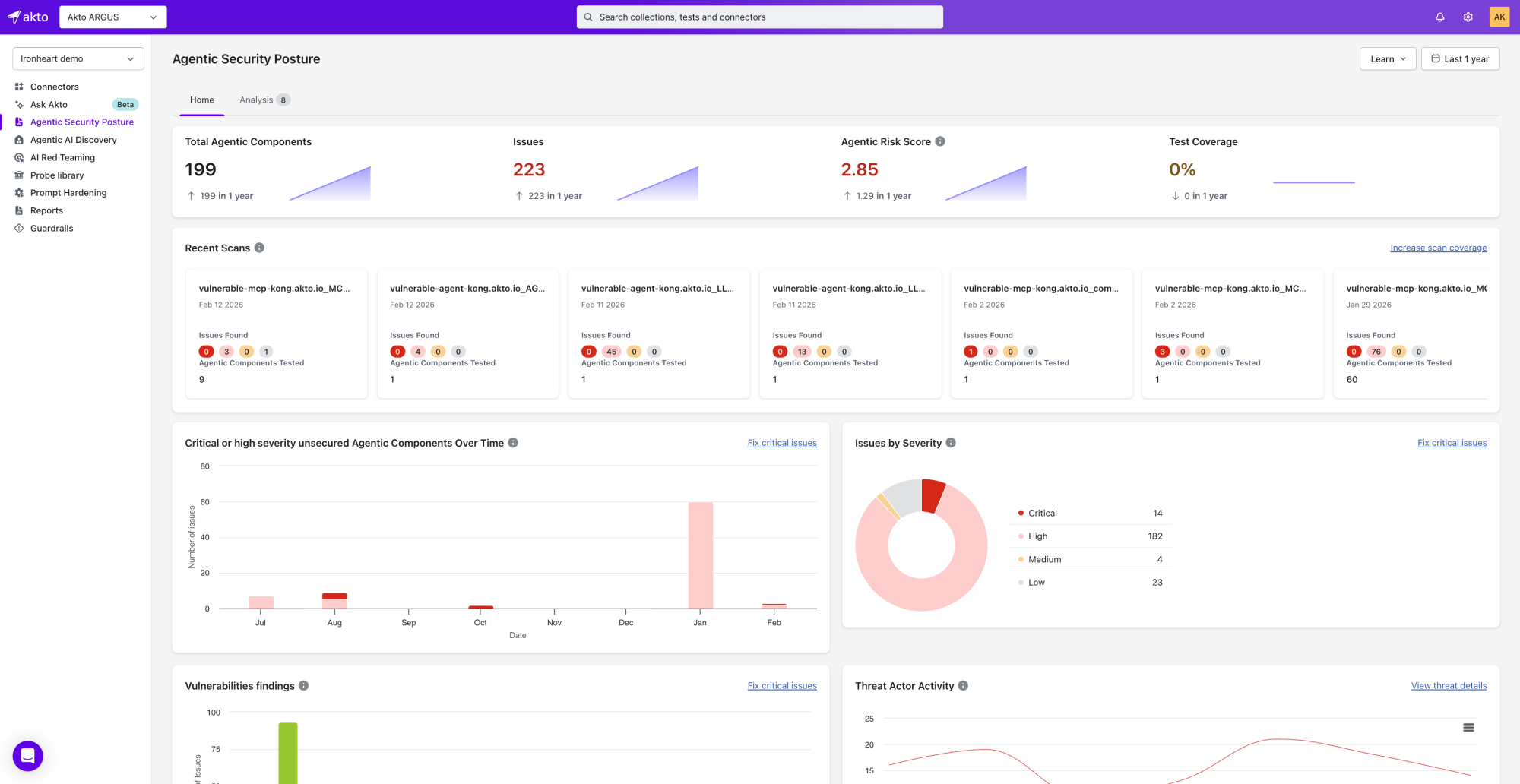Toggle the Critical legend swatch
This screenshot has width=1520, height=784.
pos(1021,513)
